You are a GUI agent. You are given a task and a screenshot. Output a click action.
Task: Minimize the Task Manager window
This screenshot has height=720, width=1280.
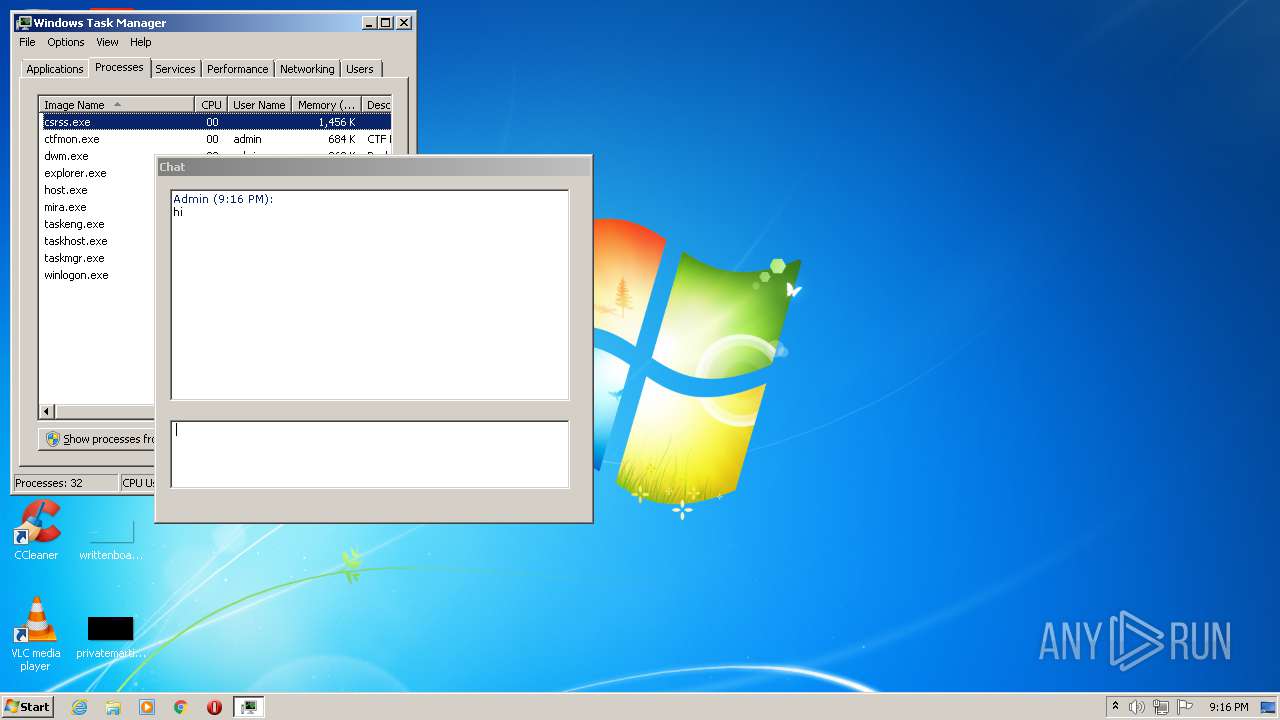[369, 22]
